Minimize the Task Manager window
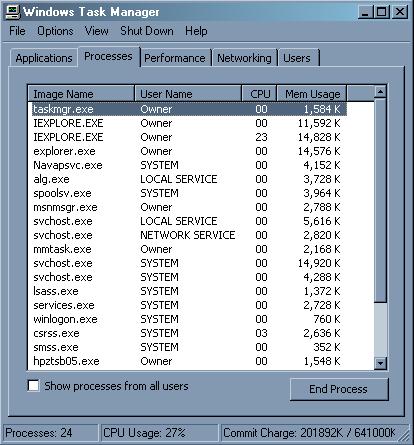The height and width of the screenshot is (445, 414). pyautogui.click(x=366, y=12)
